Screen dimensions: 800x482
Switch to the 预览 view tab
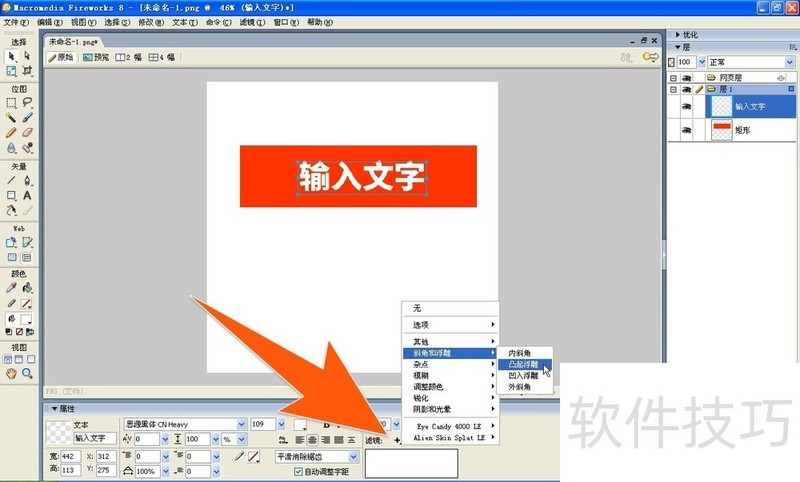click(96, 57)
